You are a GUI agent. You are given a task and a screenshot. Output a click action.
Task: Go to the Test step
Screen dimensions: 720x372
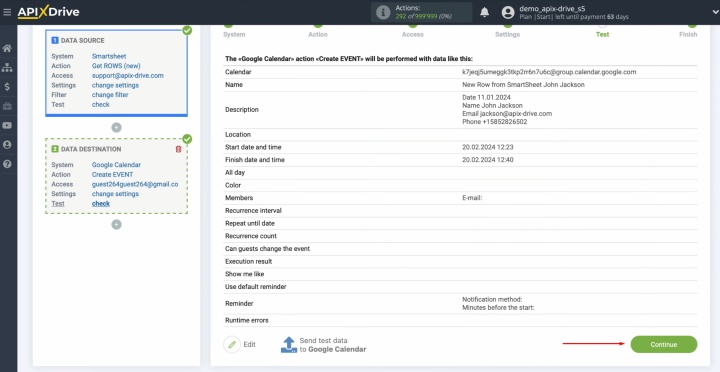[602, 34]
